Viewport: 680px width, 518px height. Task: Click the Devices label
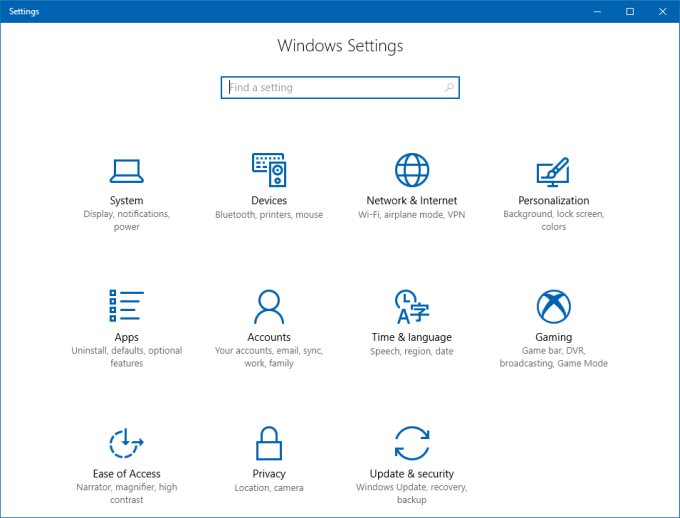click(x=269, y=200)
